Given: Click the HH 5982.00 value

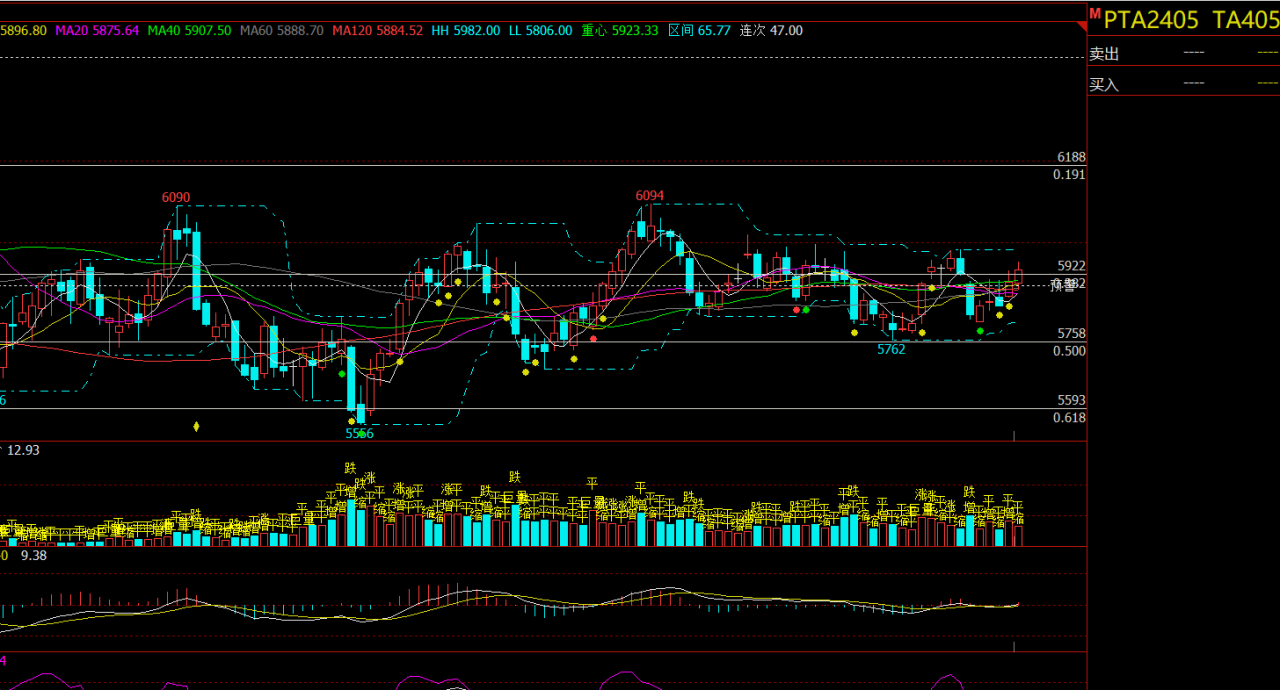Looking at the screenshot, I should tap(466, 31).
